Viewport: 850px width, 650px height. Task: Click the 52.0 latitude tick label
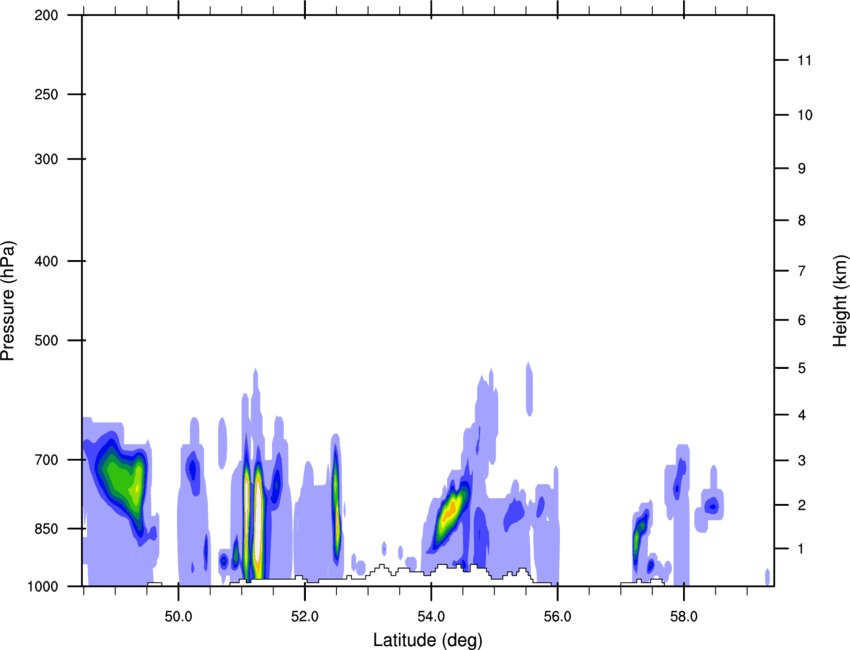[x=305, y=617]
